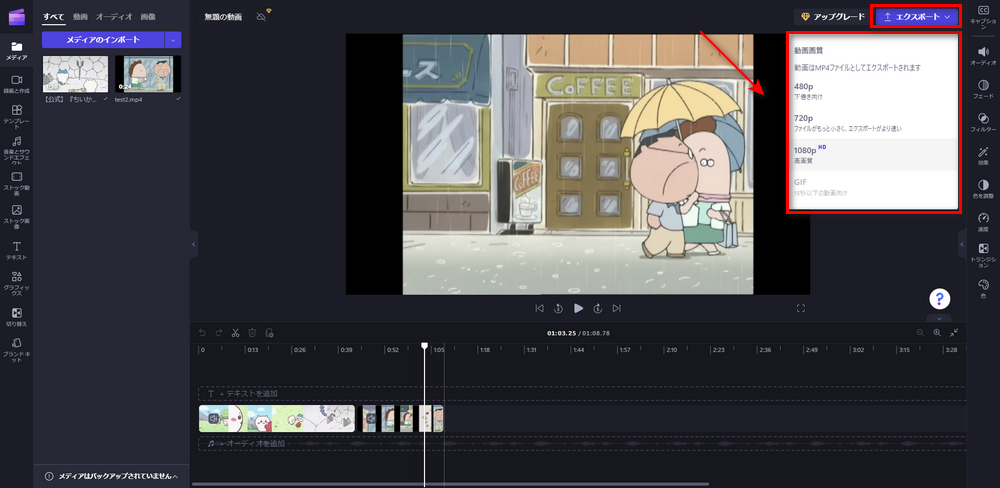The width and height of the screenshot is (1000, 488).
Task: Click the timeline trash delete icon
Action: coord(252,333)
